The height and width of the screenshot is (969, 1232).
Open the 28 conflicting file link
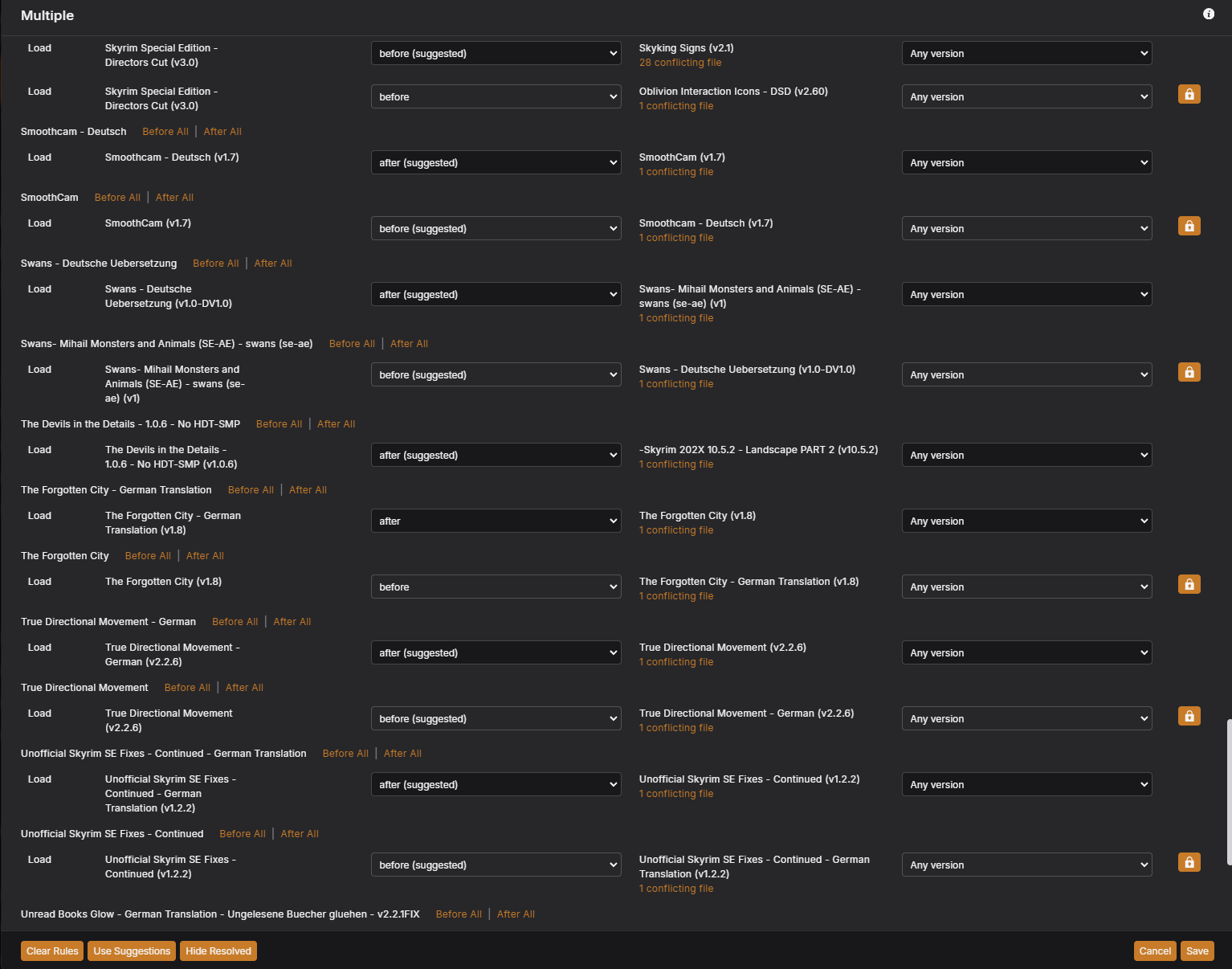[x=680, y=63]
